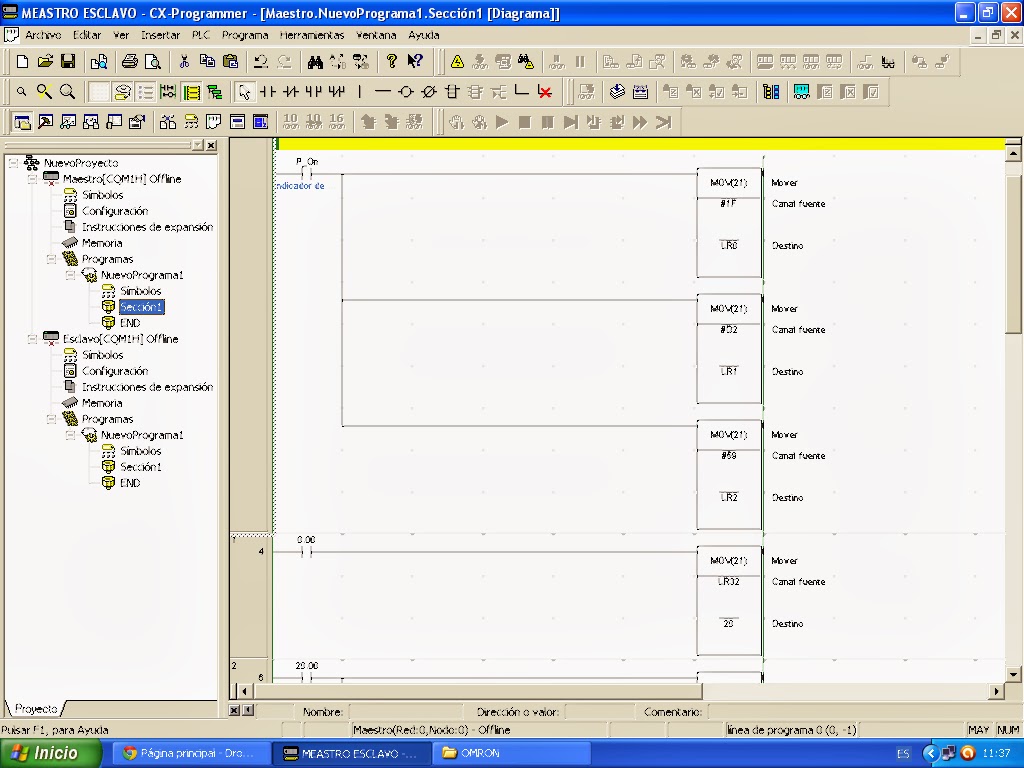Insert a new normally open contact
The height and width of the screenshot is (768, 1024).
268,92
